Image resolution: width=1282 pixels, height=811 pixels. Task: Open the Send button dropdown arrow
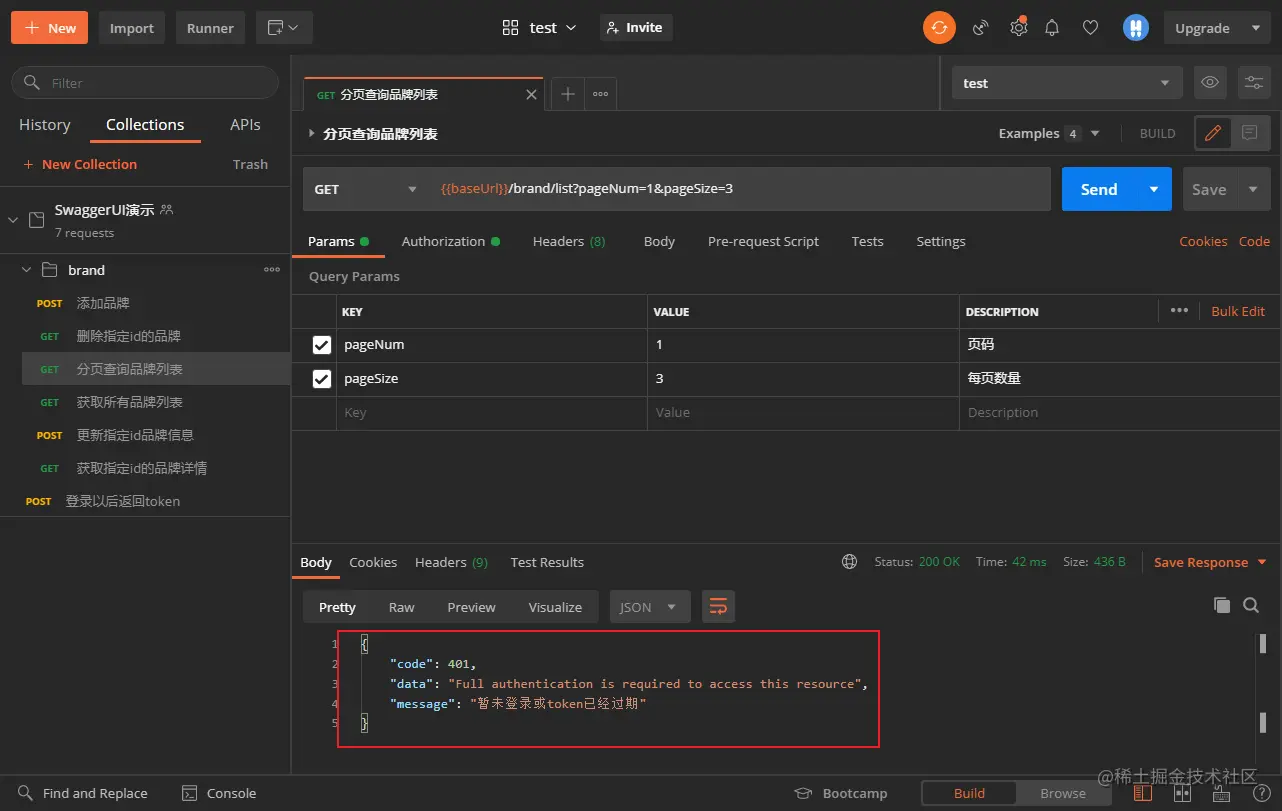tap(1154, 189)
